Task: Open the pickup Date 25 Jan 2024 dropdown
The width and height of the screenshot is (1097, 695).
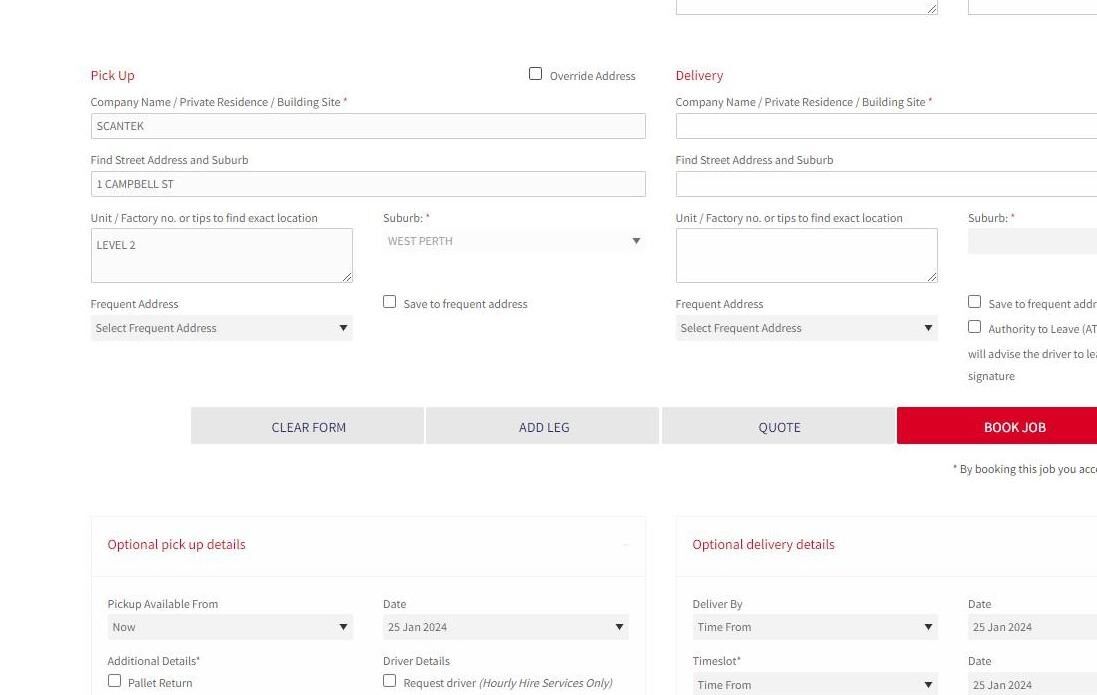Action: click(x=506, y=627)
